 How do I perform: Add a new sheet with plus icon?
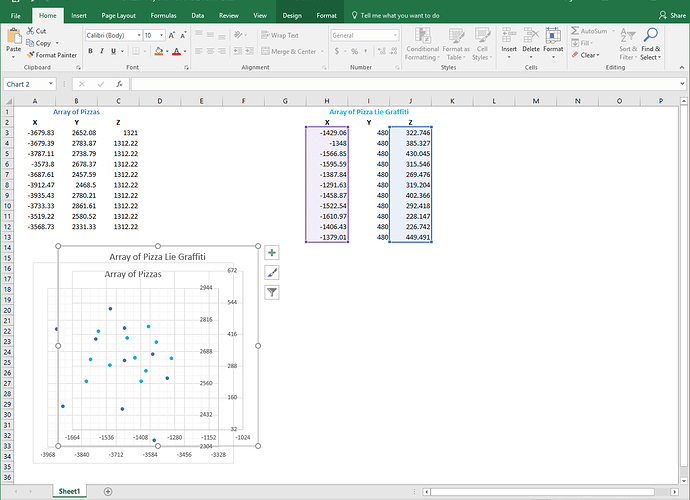click(108, 492)
